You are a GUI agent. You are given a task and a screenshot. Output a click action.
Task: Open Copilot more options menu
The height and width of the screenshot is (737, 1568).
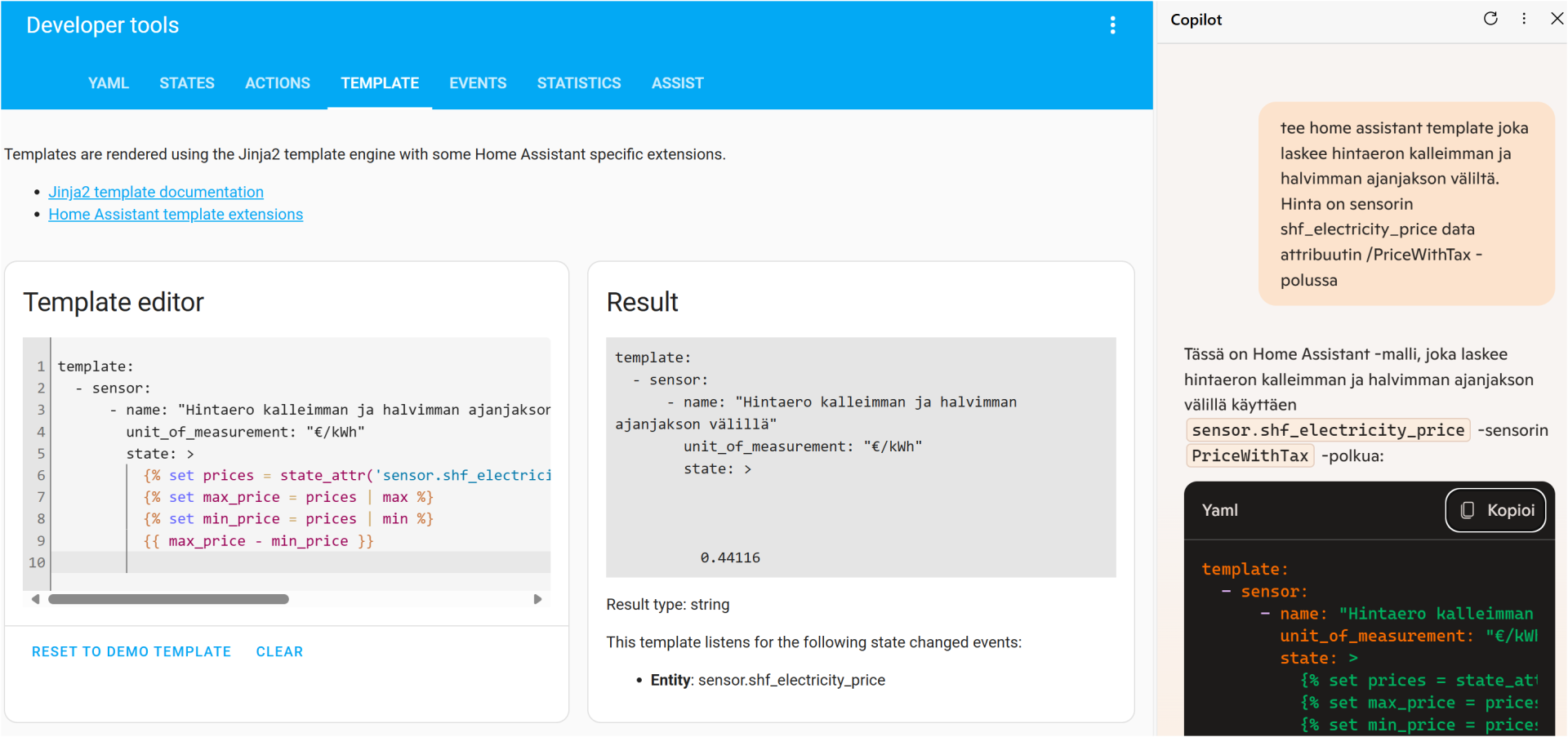[x=1524, y=19]
